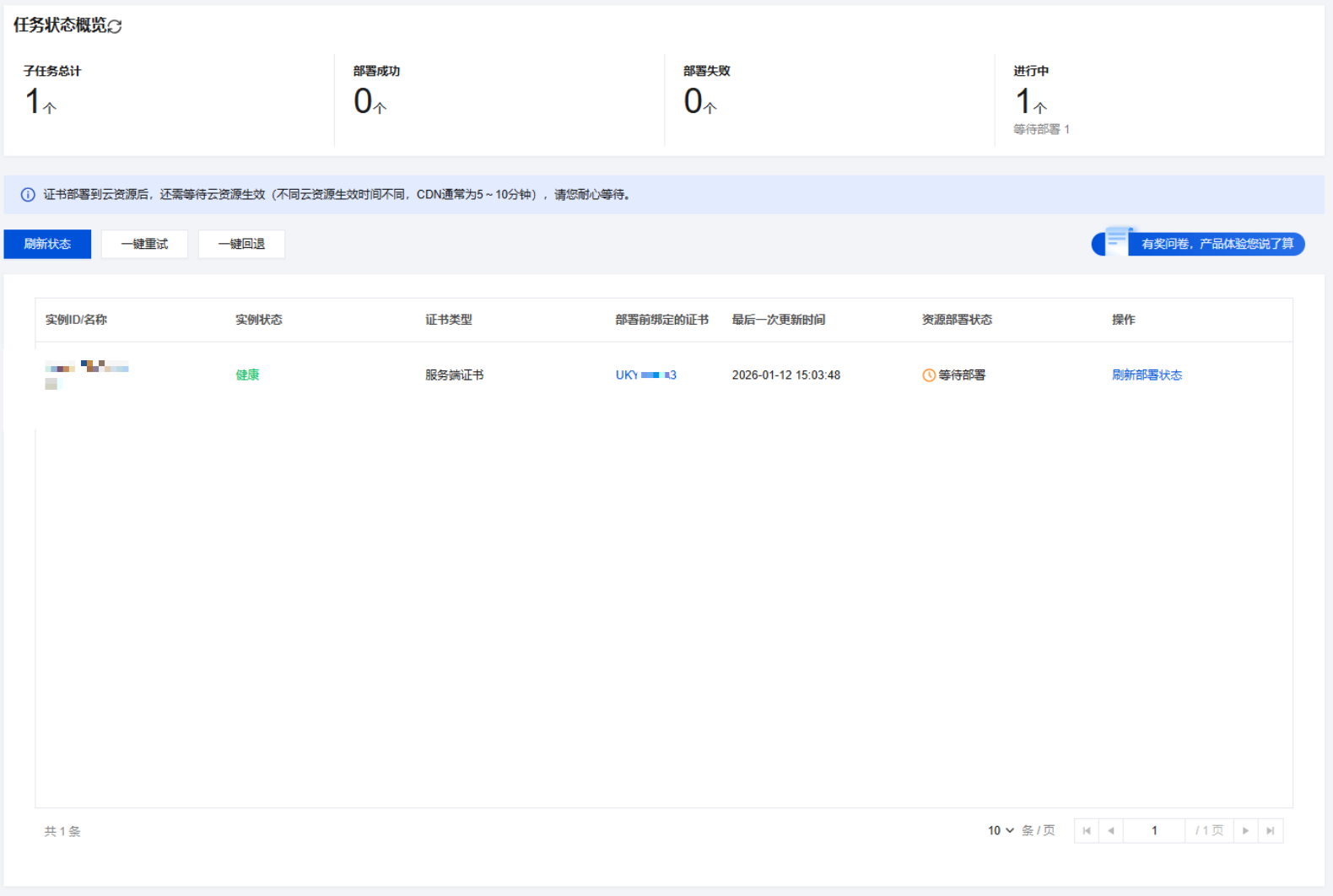Click the 一键回退 button
The height and width of the screenshot is (896, 1333).
pos(241,245)
